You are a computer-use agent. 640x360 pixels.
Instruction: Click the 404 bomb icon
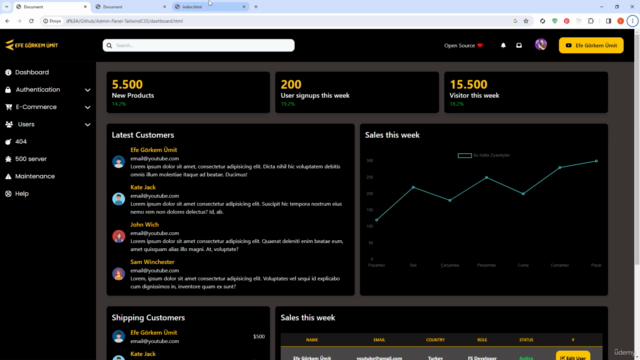[8, 142]
